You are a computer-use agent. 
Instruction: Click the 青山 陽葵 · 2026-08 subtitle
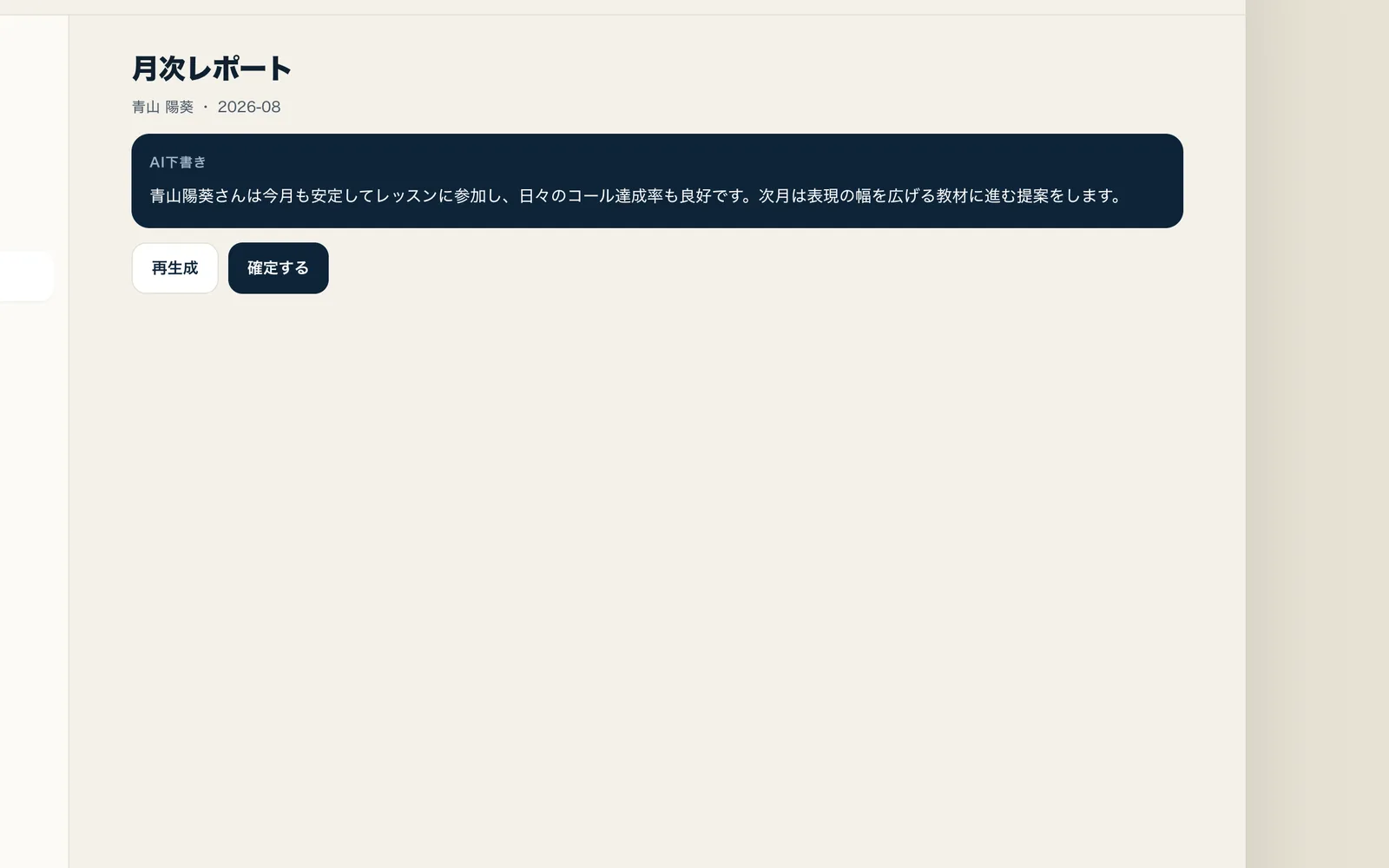(x=207, y=107)
